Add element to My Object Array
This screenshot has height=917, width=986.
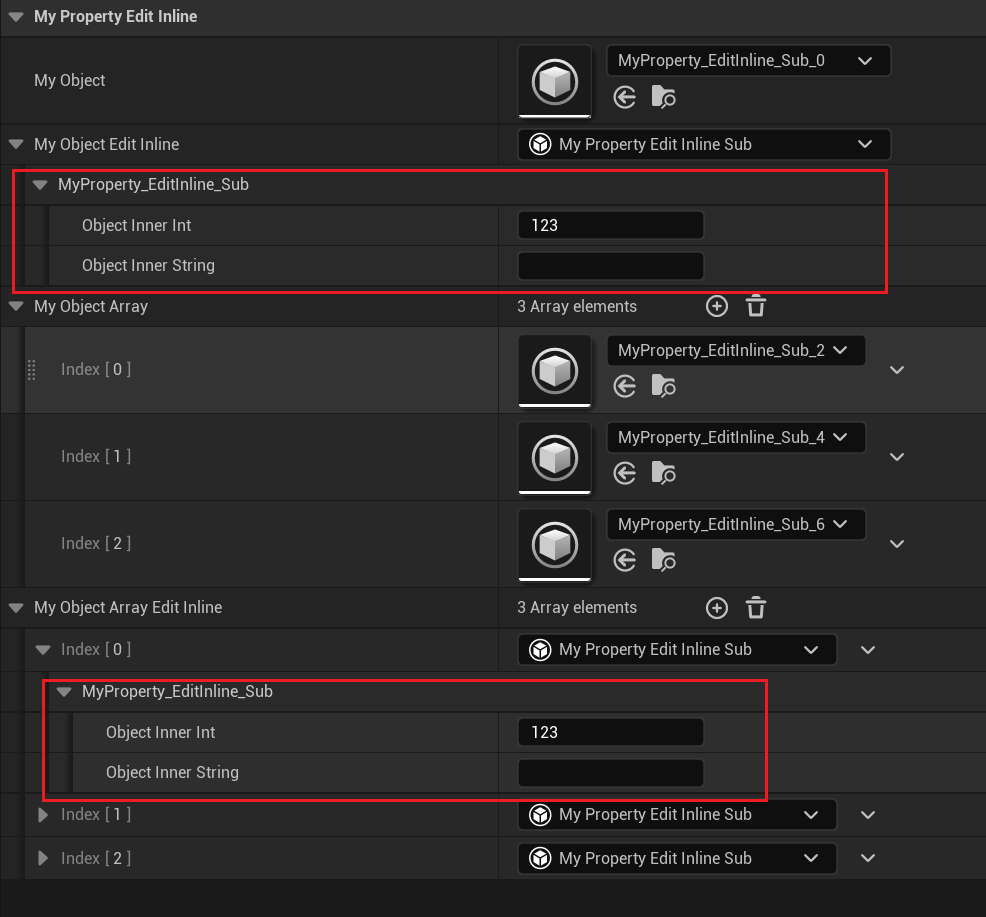[x=717, y=306]
